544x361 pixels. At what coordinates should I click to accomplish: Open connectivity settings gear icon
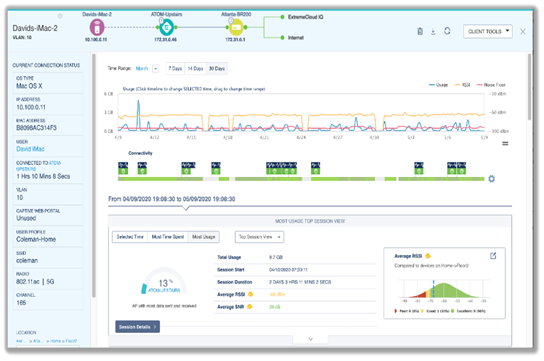coord(492,179)
